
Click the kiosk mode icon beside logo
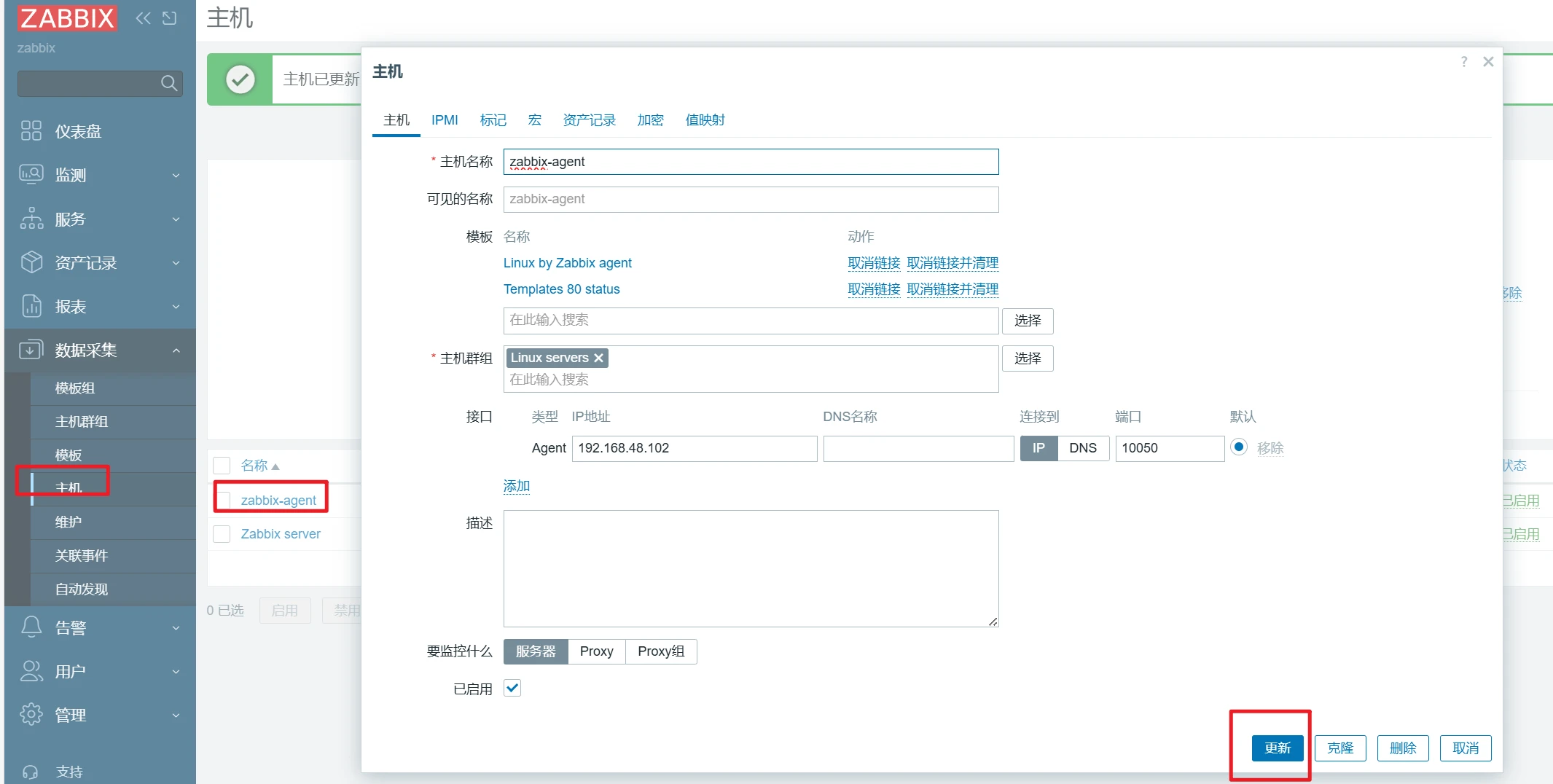coord(170,18)
